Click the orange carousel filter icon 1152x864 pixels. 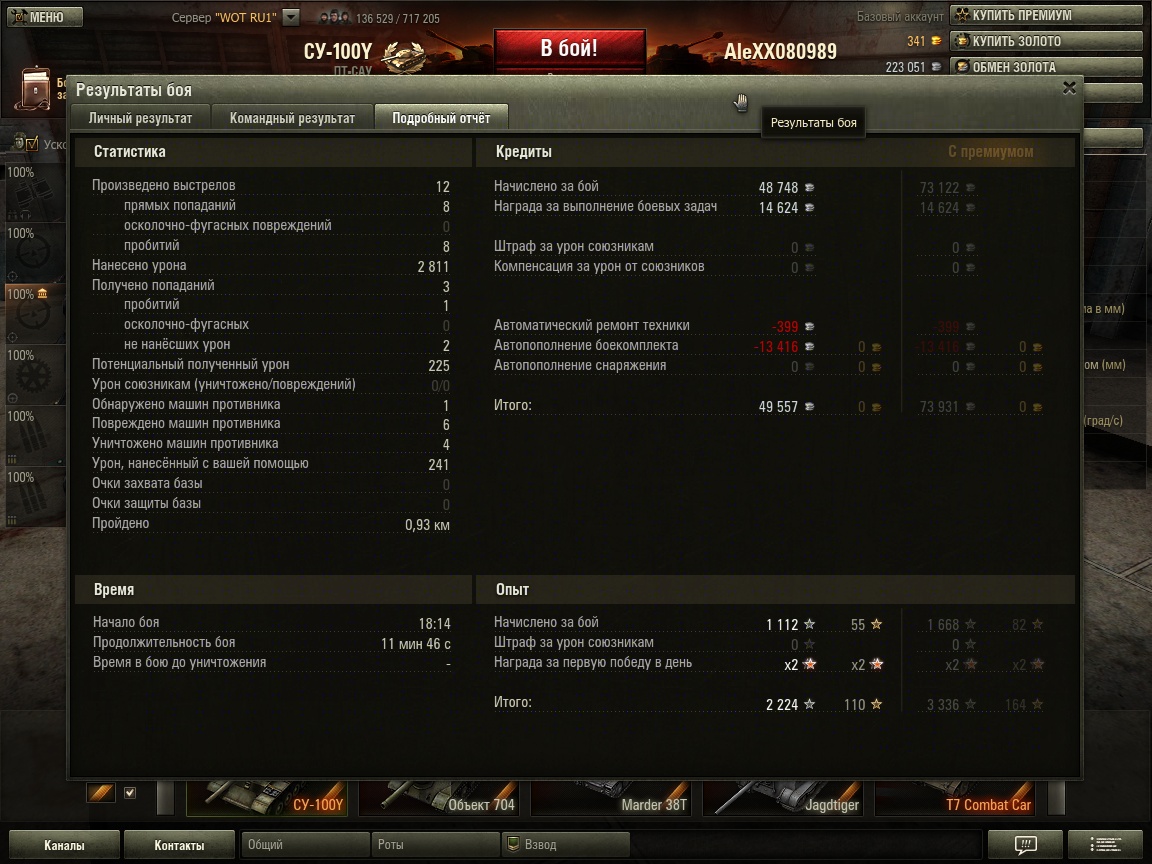tap(101, 793)
